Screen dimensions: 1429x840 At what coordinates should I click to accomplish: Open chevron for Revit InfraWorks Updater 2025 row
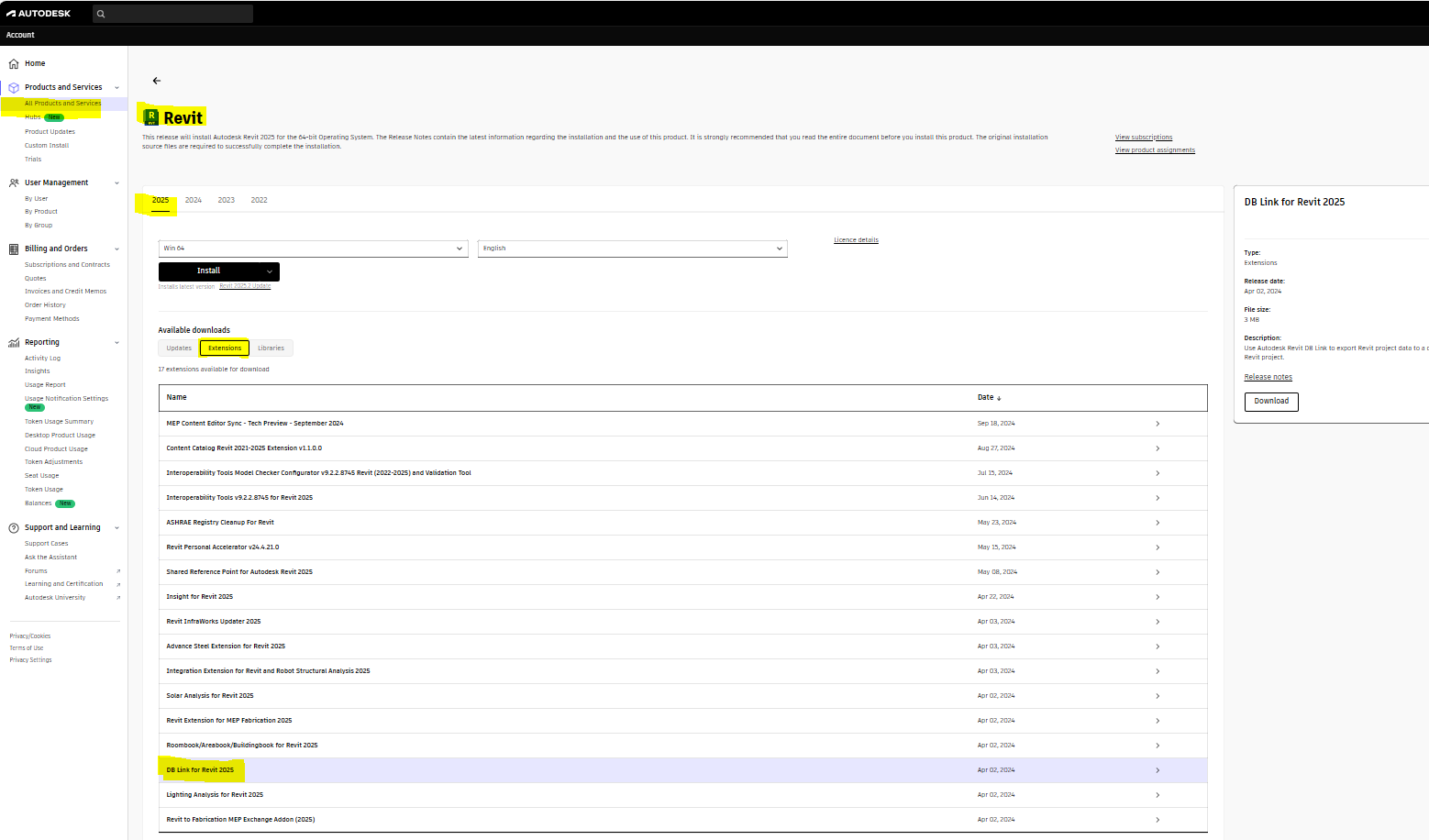(x=1158, y=622)
